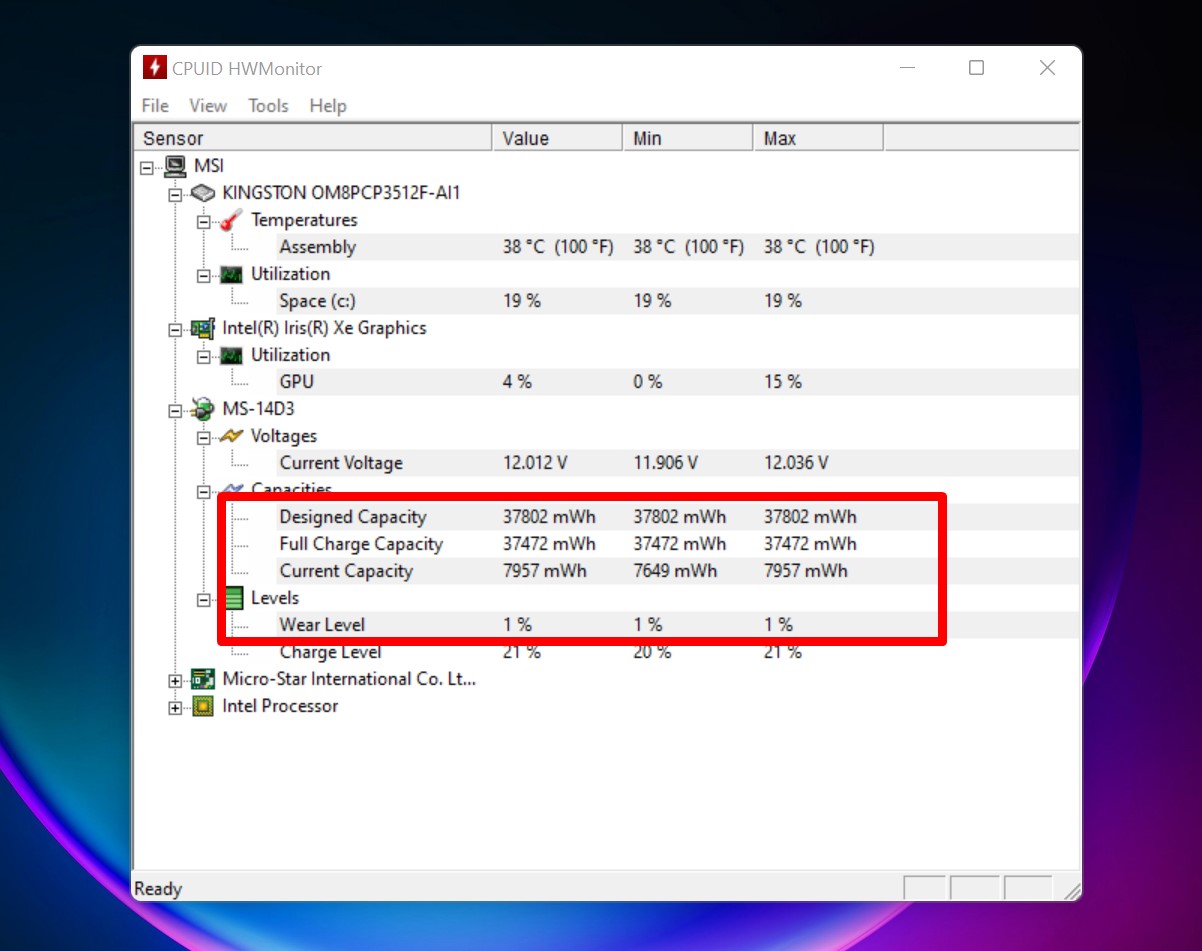Image resolution: width=1202 pixels, height=951 pixels.
Task: Click the Intel Processor chip icon
Action: point(203,706)
